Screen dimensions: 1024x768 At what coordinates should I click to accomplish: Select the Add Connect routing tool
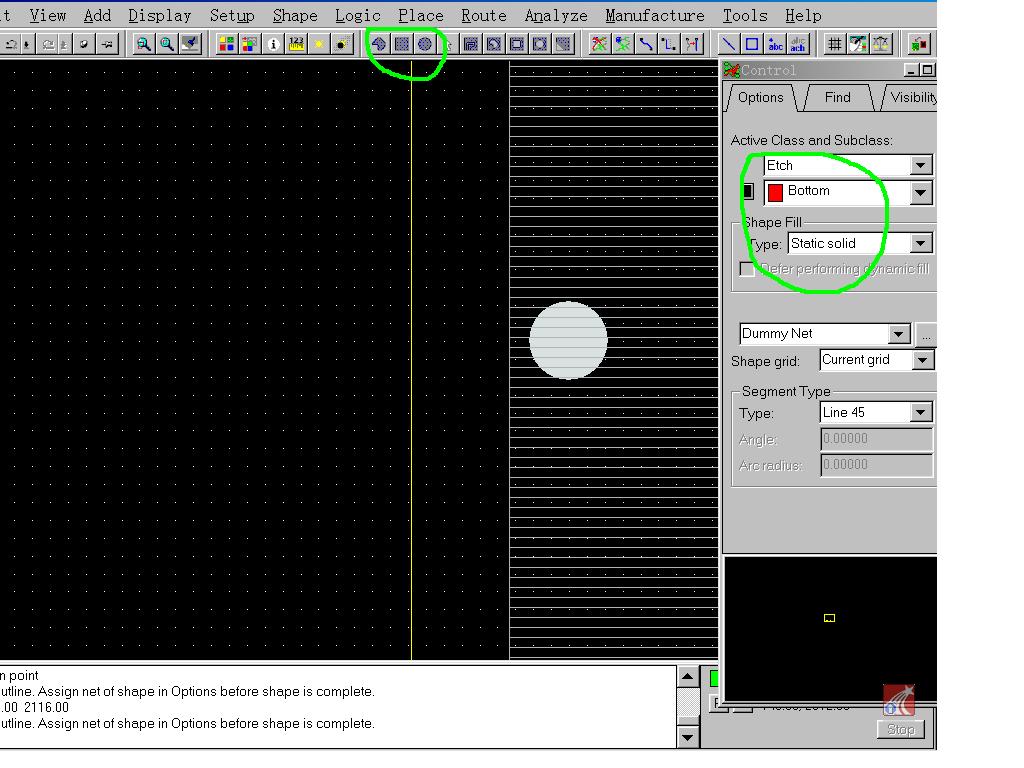pos(645,44)
